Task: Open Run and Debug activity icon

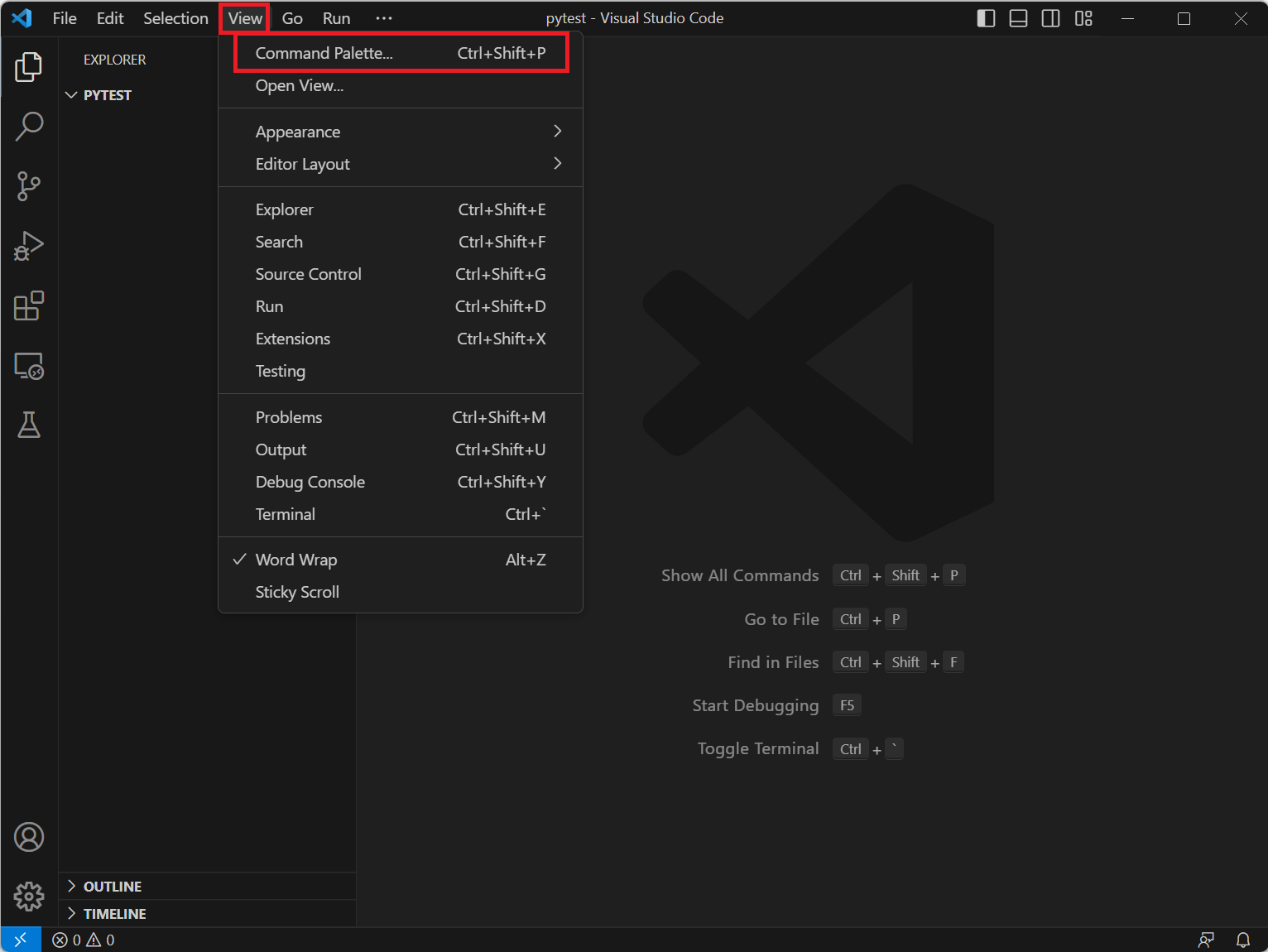Action: pyautogui.click(x=29, y=246)
